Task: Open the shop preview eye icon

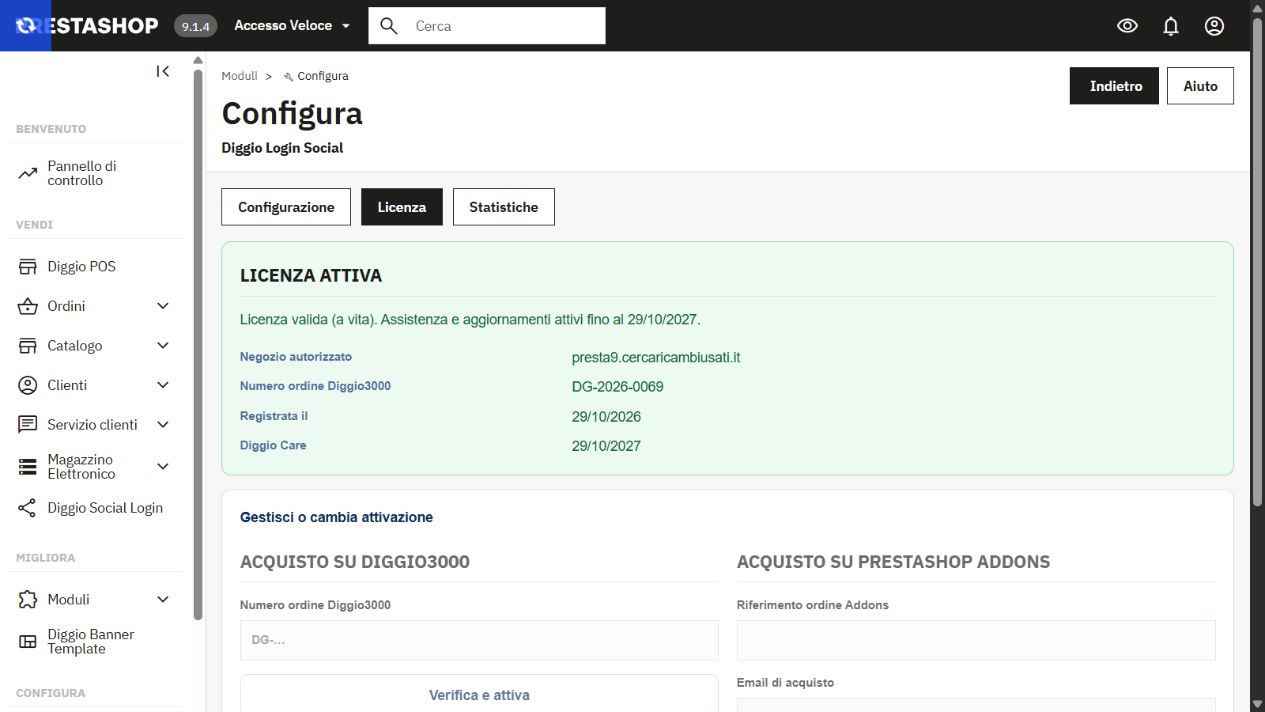Action: pyautogui.click(x=1127, y=26)
